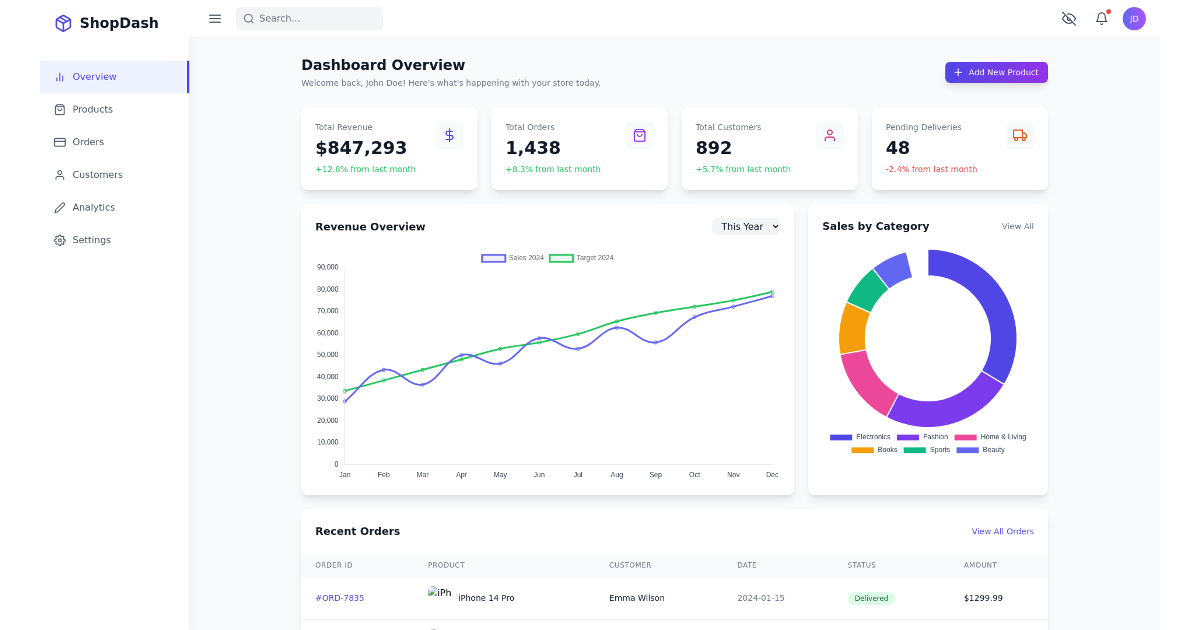The width and height of the screenshot is (1200, 630).
Task: Toggle the hamburger menu beside search
Action: click(x=214, y=18)
